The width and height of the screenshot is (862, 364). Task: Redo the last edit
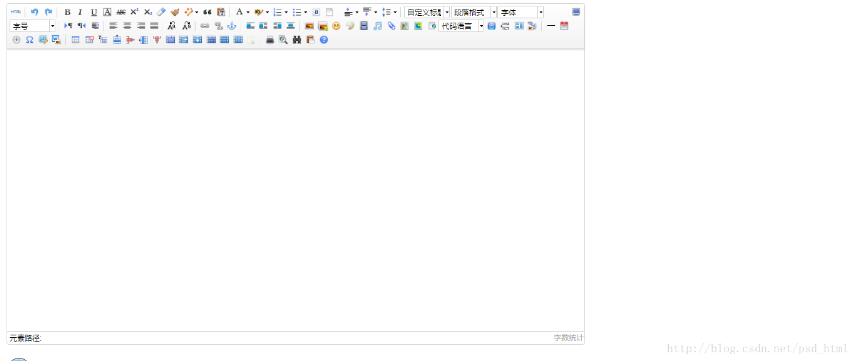tap(48, 12)
